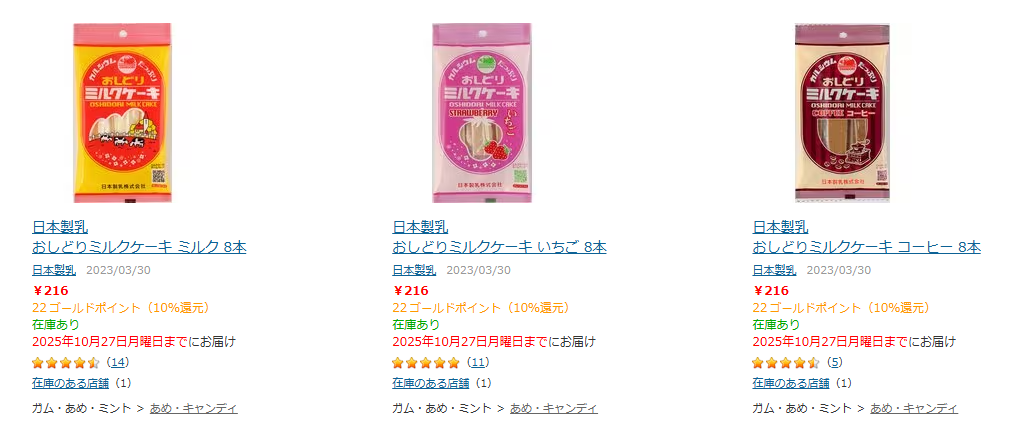The height and width of the screenshot is (434, 1015).
Task: Click the five-star rating of the Strawberry product
Action: [x=426, y=362]
